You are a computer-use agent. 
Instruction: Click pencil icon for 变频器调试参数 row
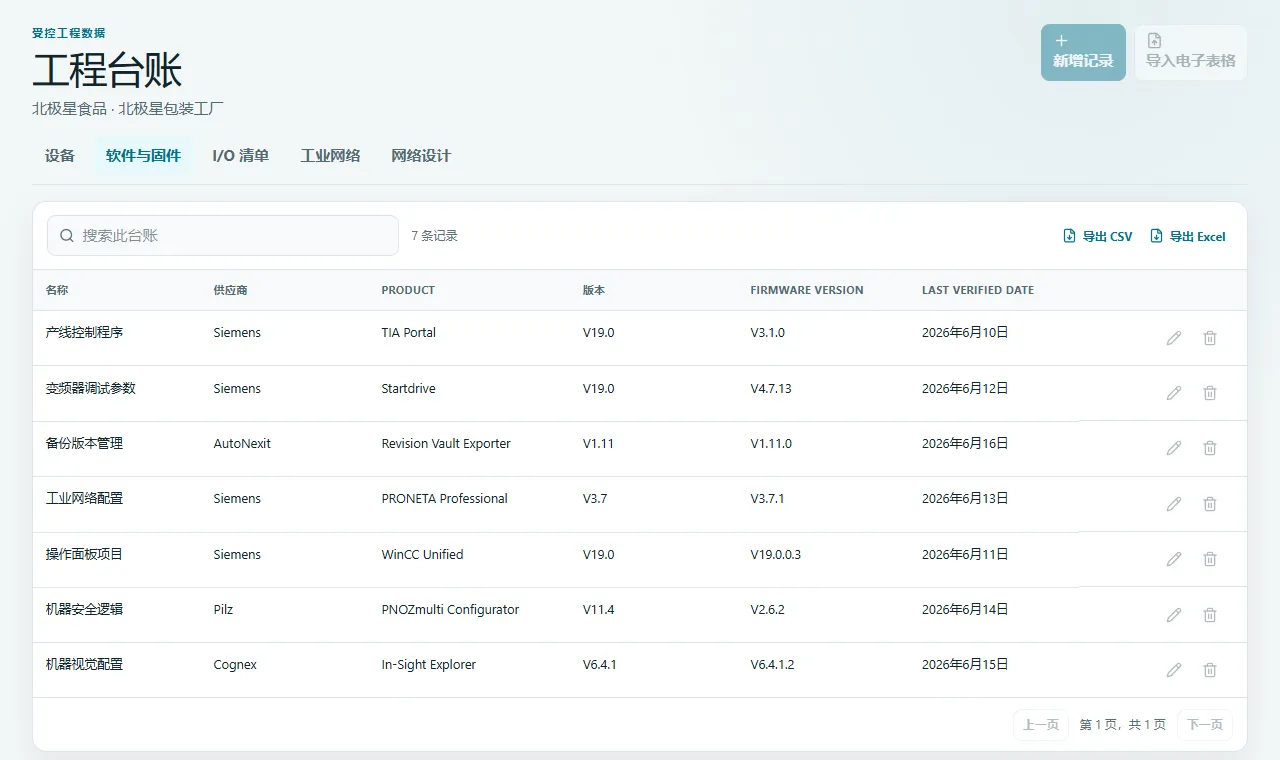(1174, 393)
